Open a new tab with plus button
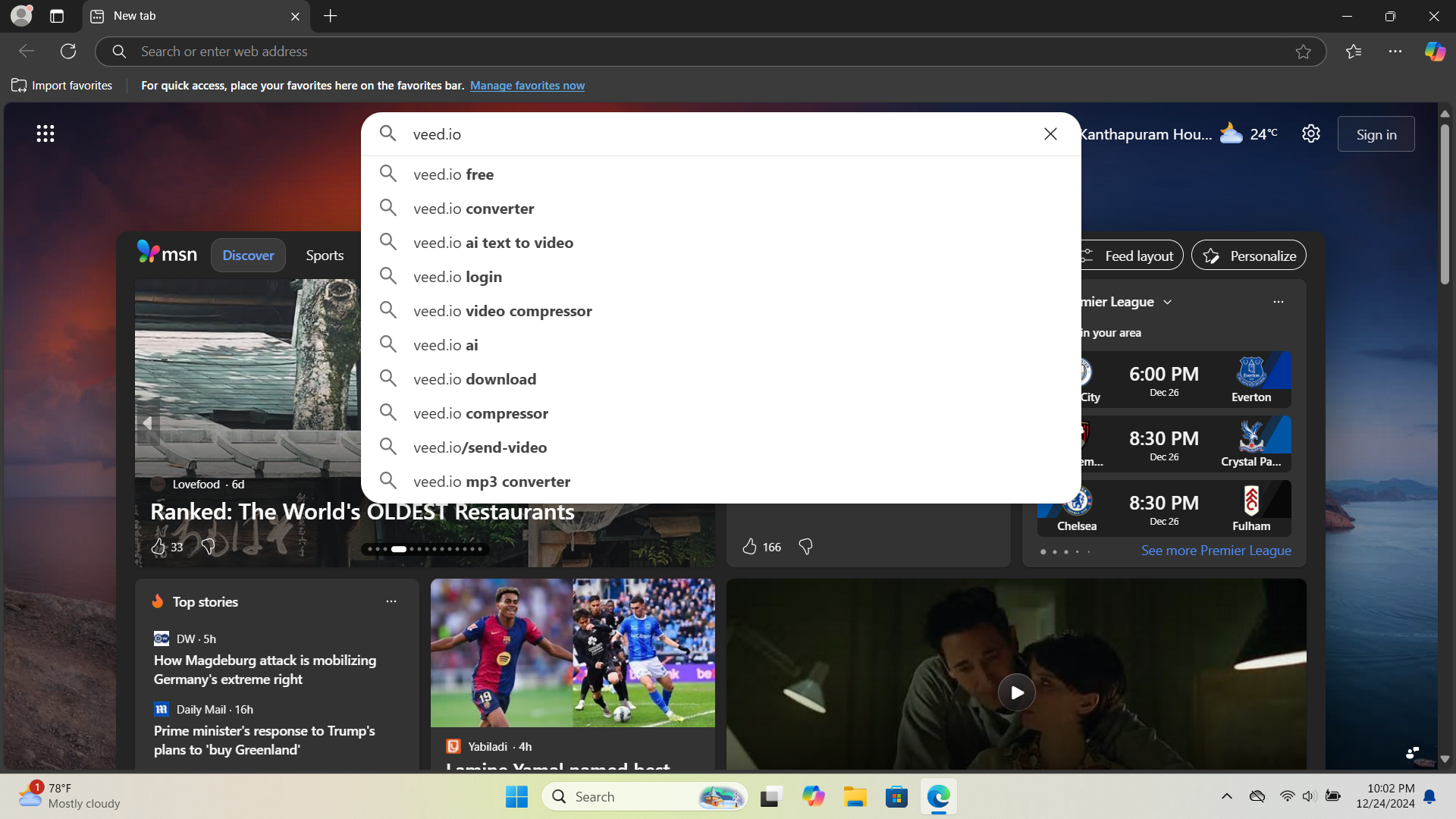 [331, 16]
